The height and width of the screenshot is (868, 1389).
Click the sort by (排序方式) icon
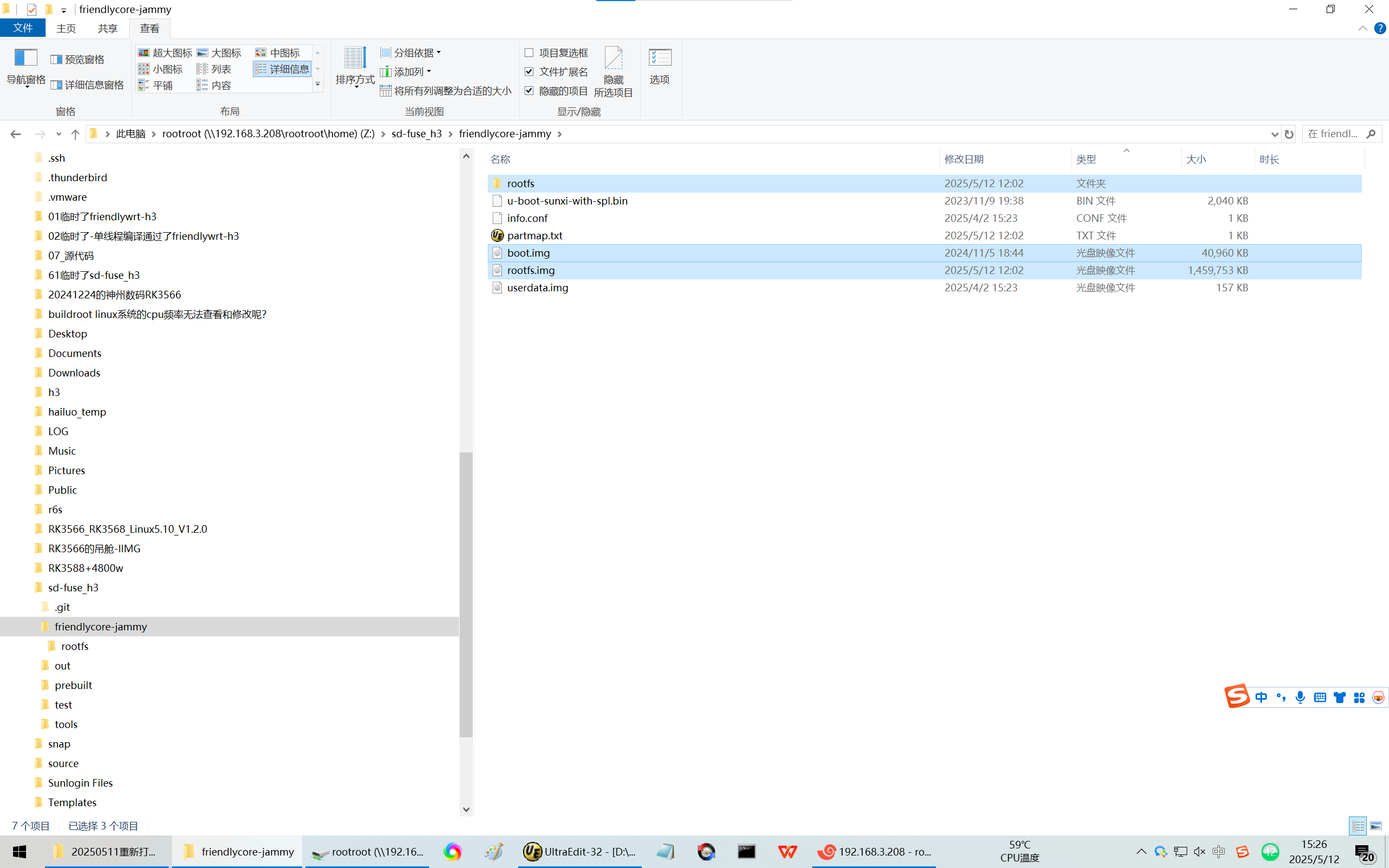355,59
